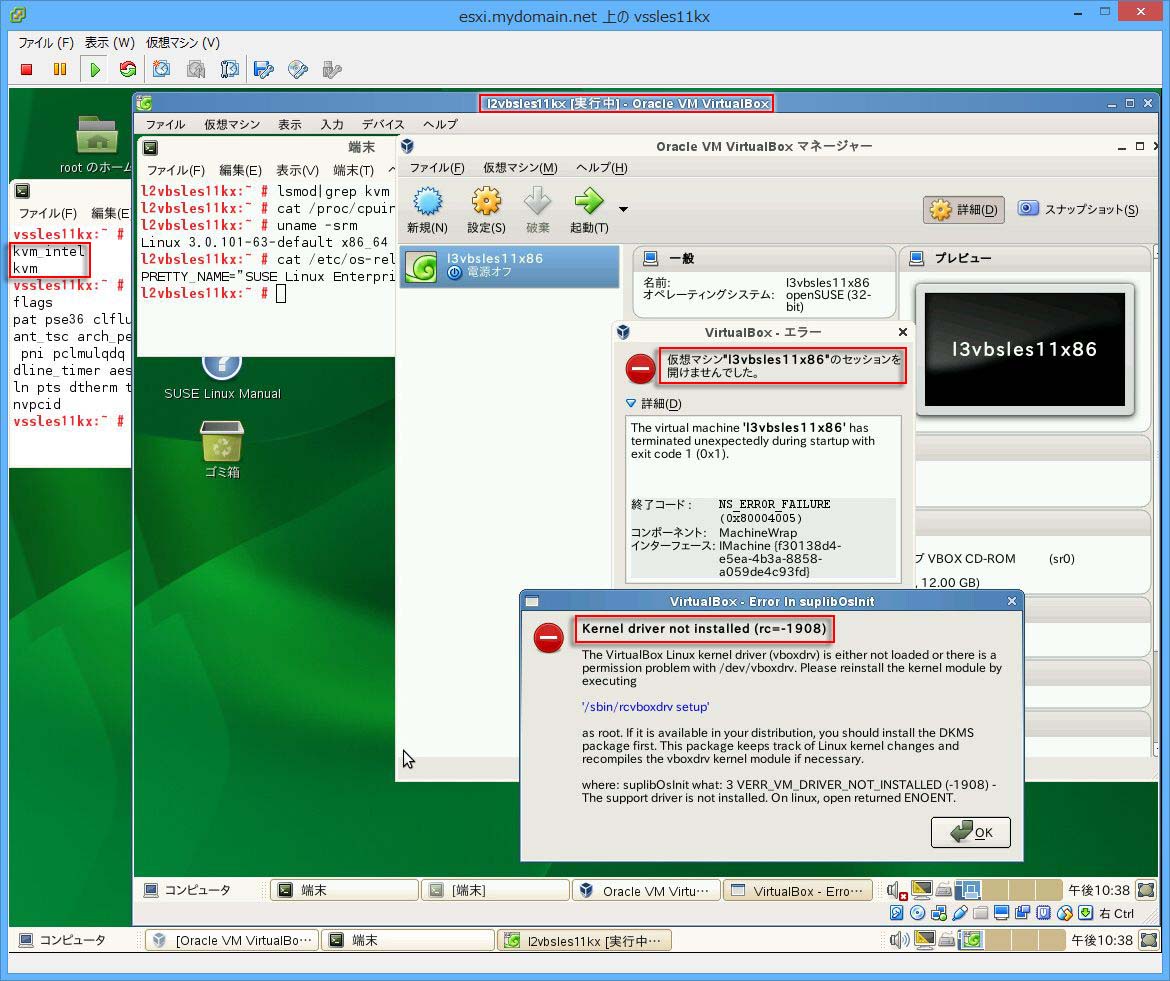Image resolution: width=1170 pixels, height=981 pixels.
Task: Switch to Oracle VM Virtu… taskbar item
Action: pos(646,891)
